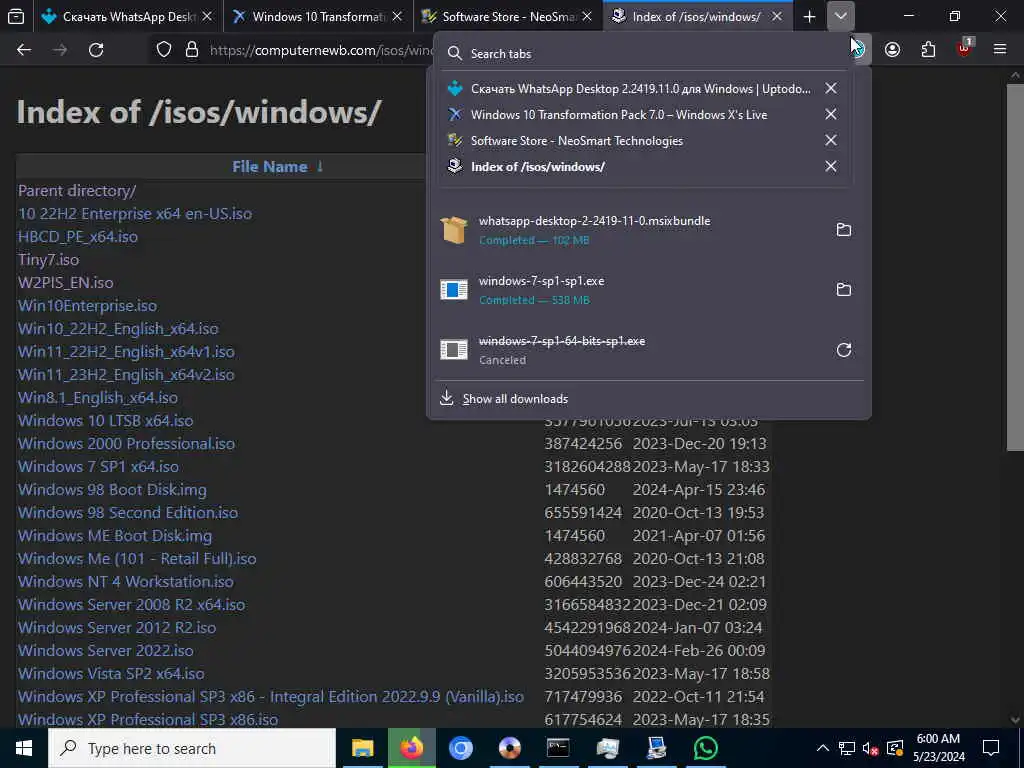
Task: Open Windows 98 Second Edition.iso link
Action: (128, 513)
